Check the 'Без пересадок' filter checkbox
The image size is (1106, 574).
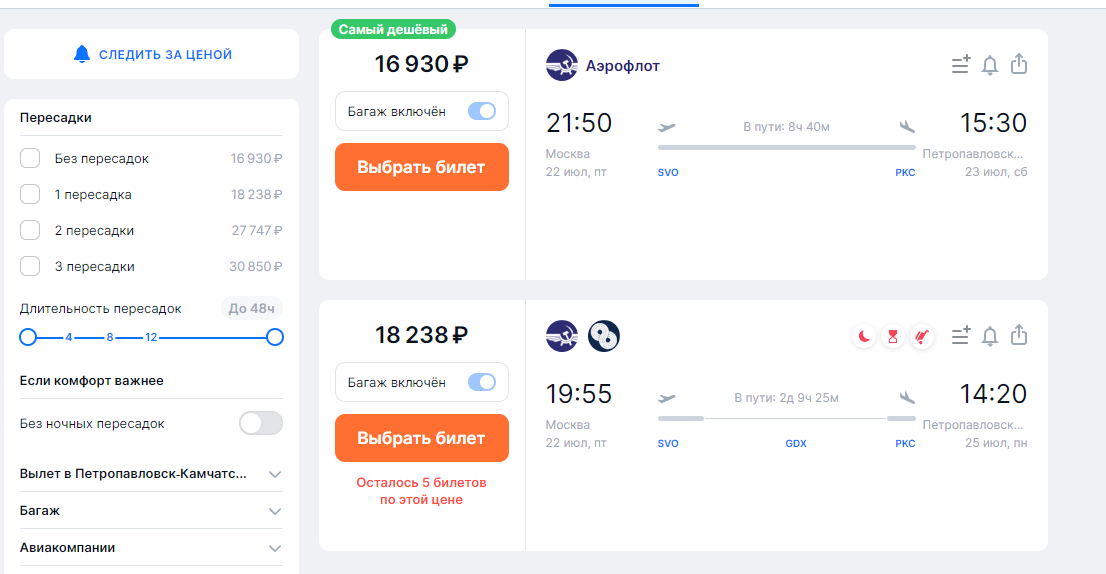30,158
